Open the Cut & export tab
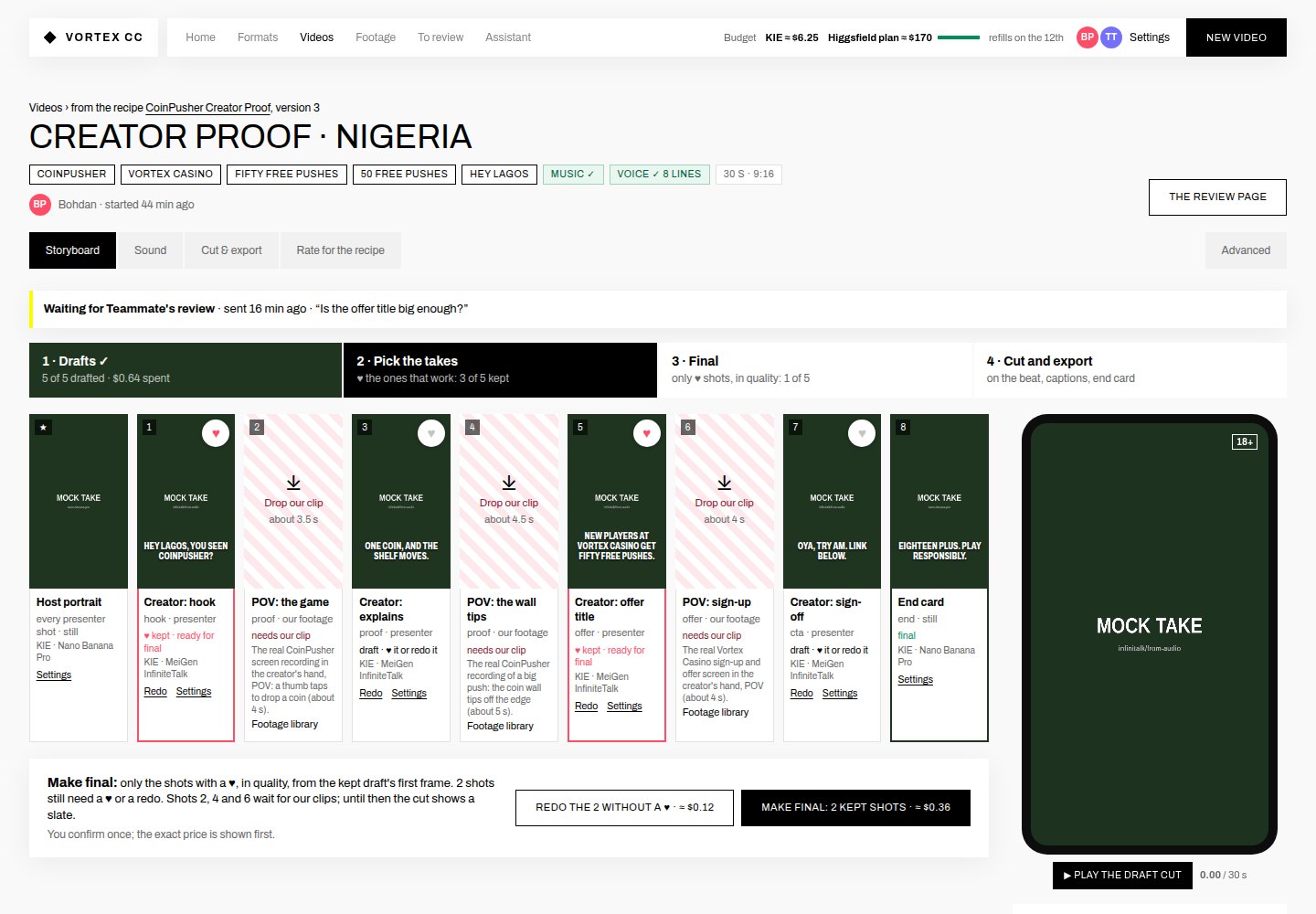Screen dimensions: 1316x914 [x=231, y=250]
